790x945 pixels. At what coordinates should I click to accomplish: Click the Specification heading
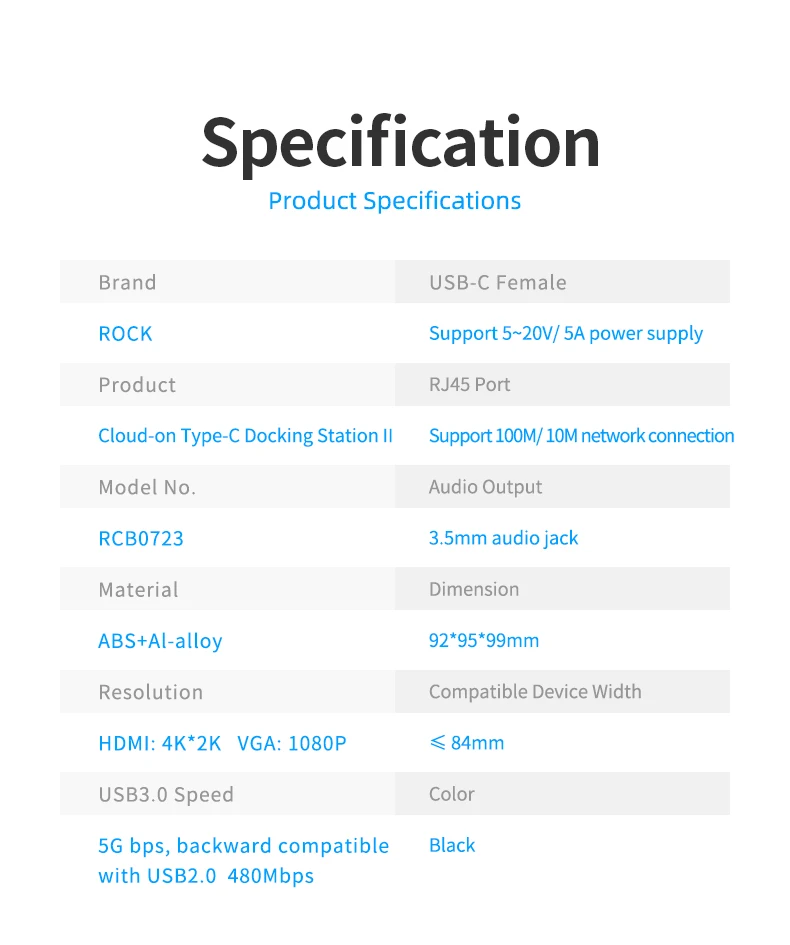pos(401,143)
